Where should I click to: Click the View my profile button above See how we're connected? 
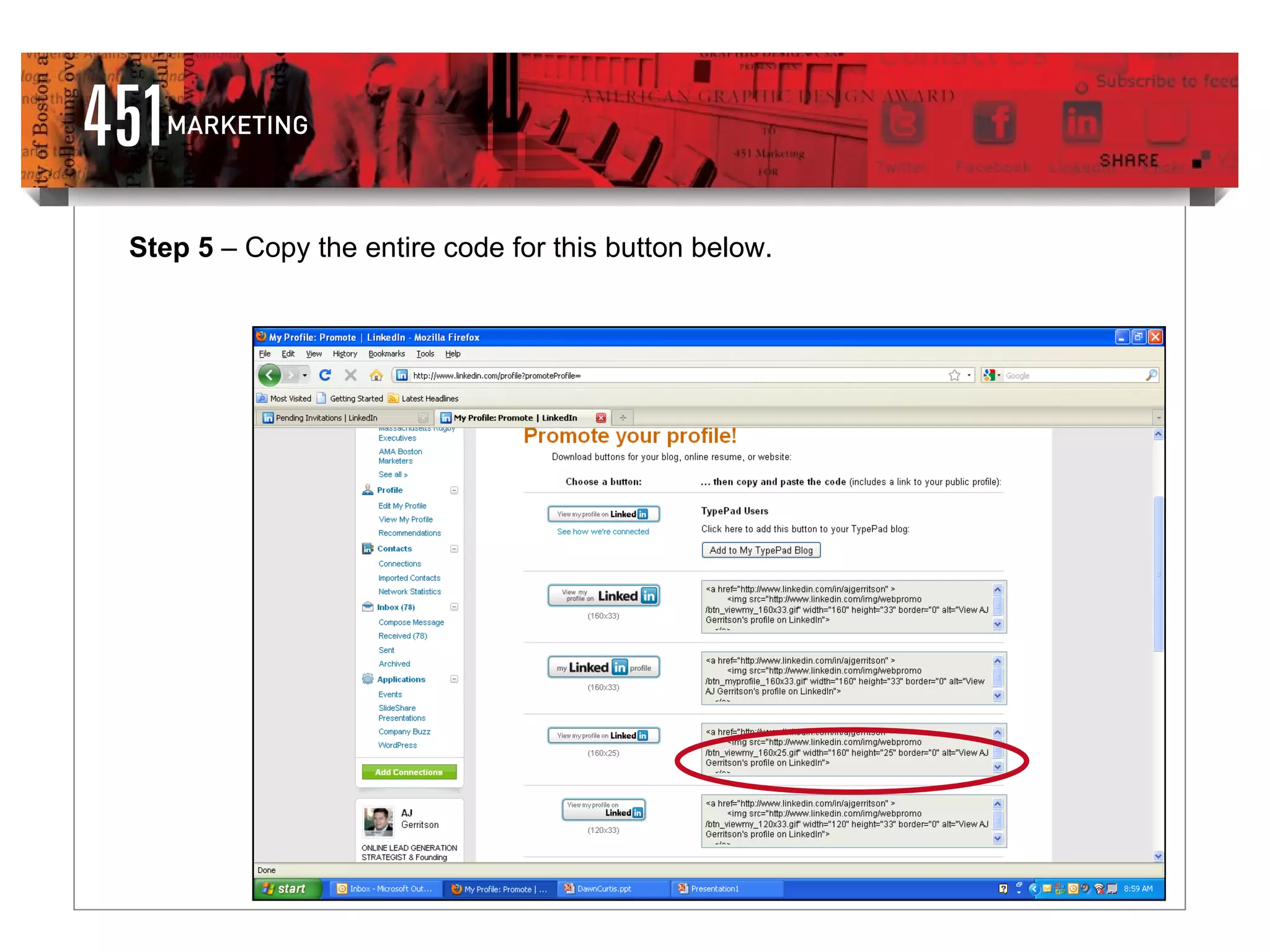[603, 514]
